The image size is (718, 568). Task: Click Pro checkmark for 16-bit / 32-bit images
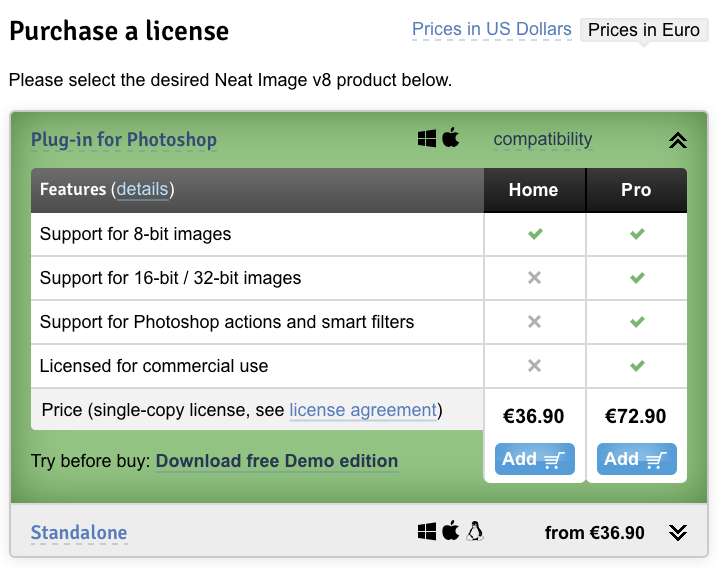637,278
